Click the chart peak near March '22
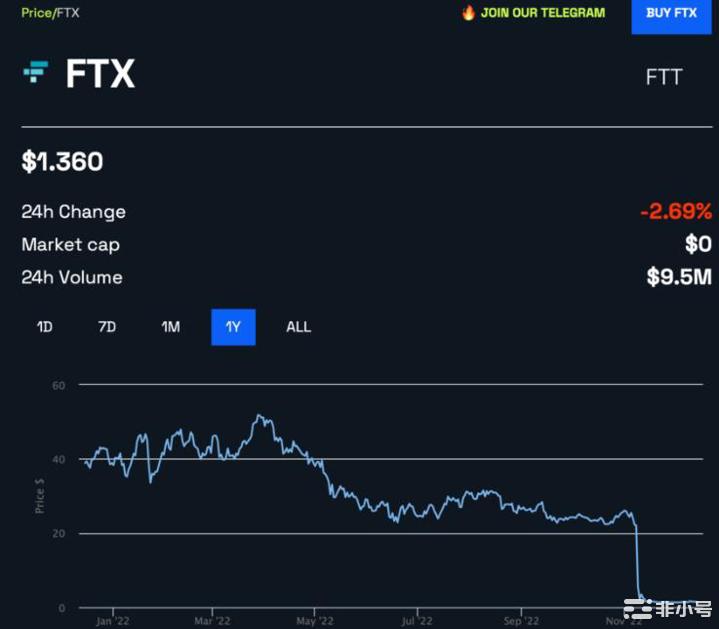This screenshot has width=719, height=629. (260, 416)
